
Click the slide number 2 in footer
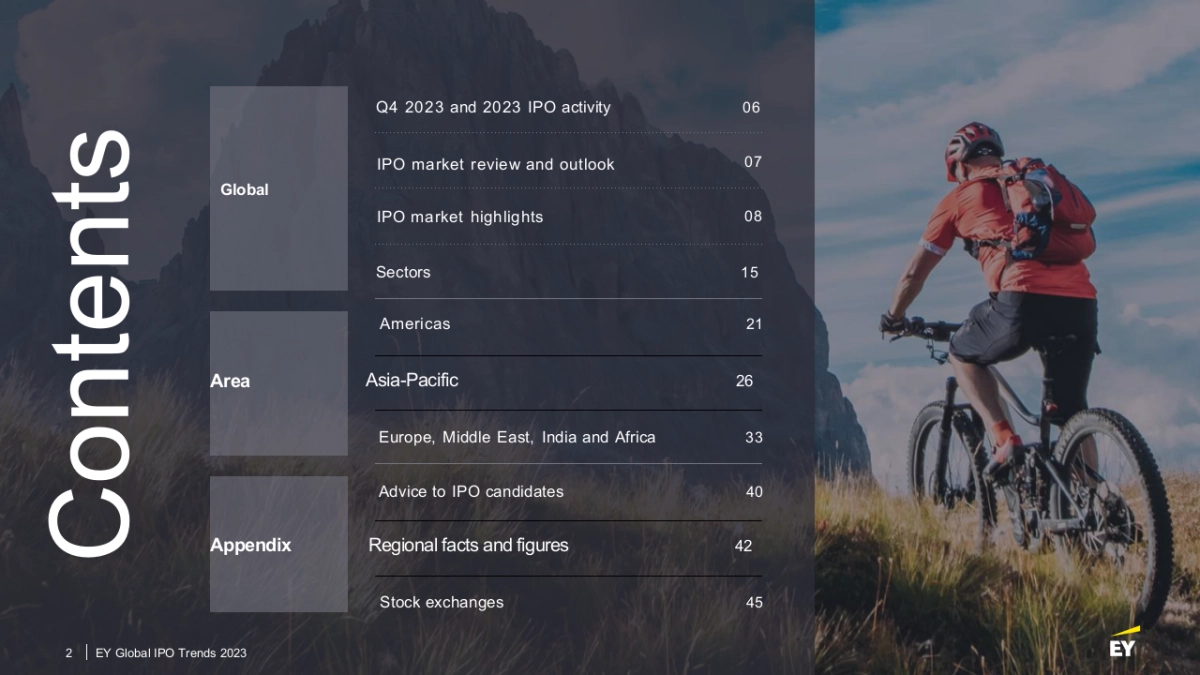(69, 653)
